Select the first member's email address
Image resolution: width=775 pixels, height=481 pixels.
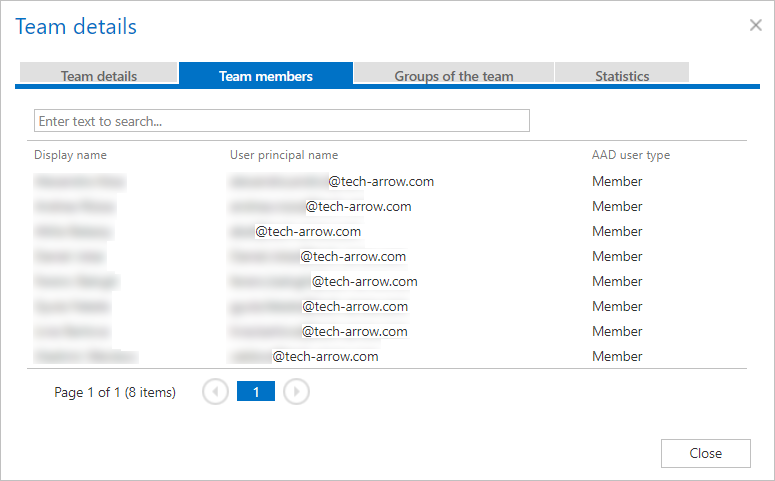click(331, 182)
